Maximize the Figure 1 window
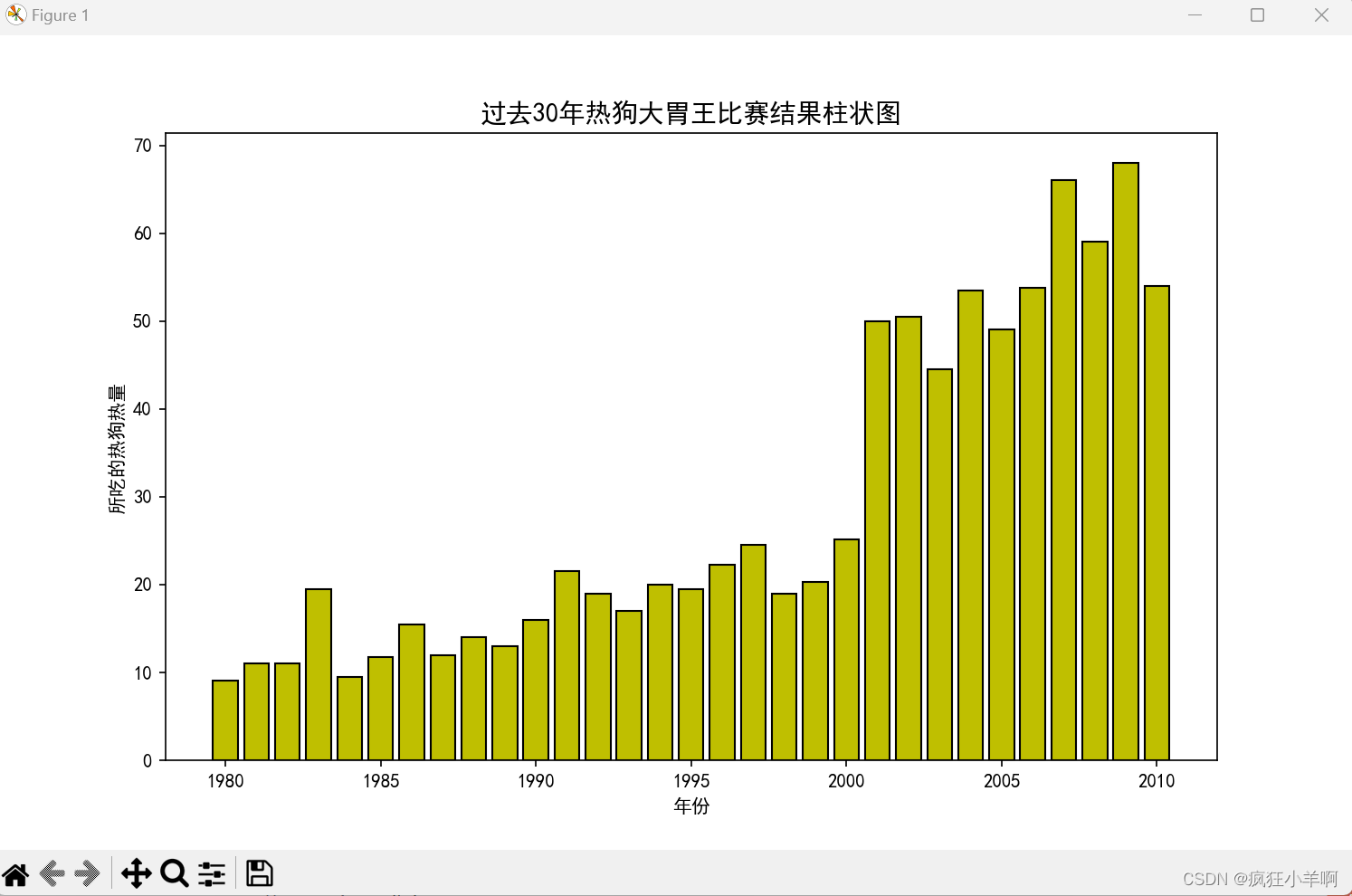1352x896 pixels. pyautogui.click(x=1258, y=14)
